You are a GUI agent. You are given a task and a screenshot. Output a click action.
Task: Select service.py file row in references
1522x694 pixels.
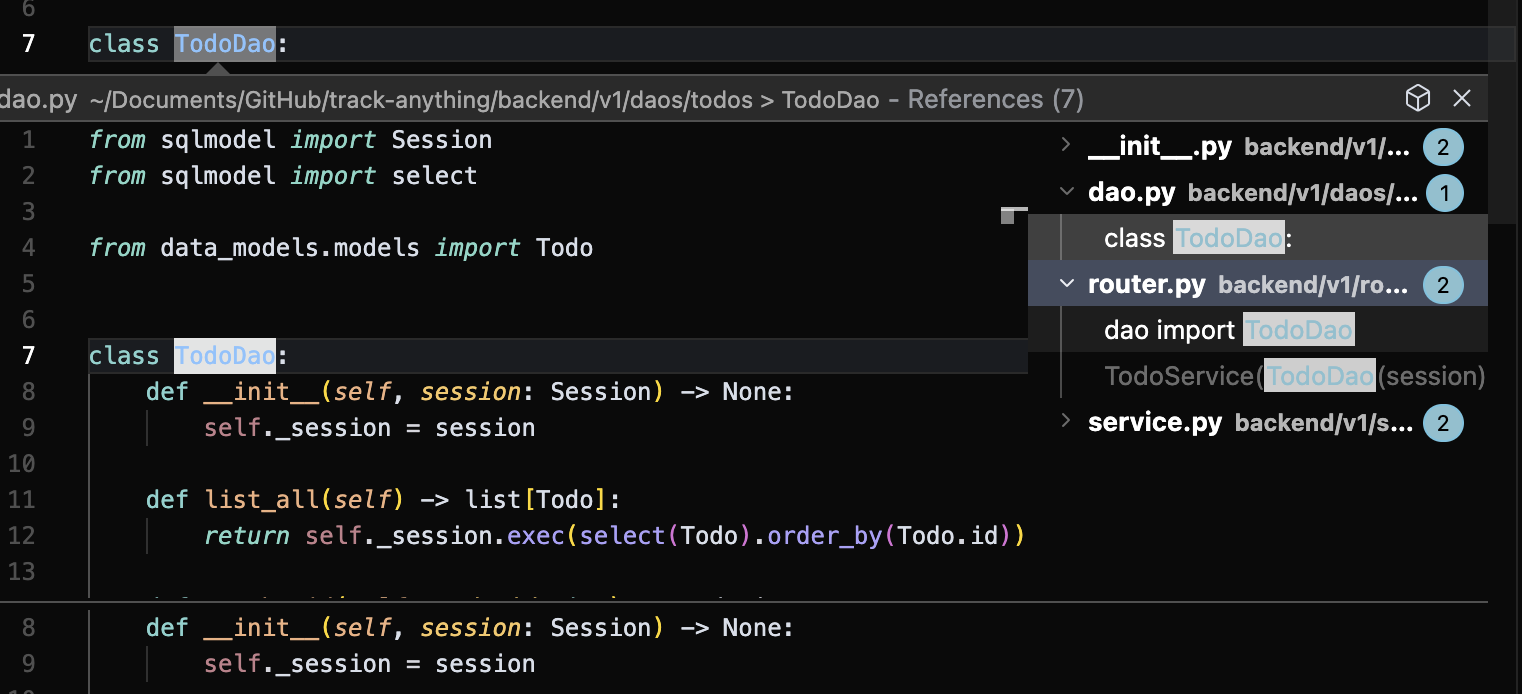1258,422
